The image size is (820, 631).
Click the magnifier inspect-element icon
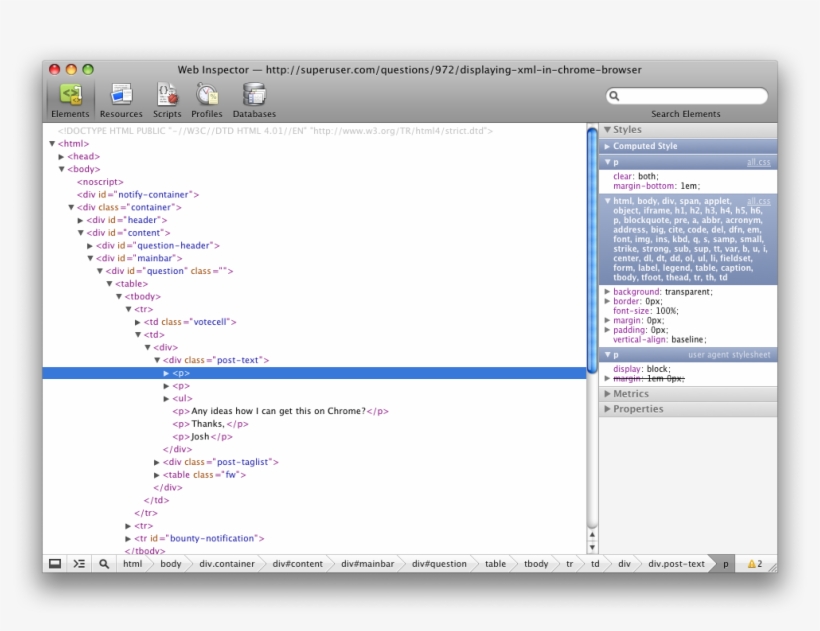coord(103,564)
